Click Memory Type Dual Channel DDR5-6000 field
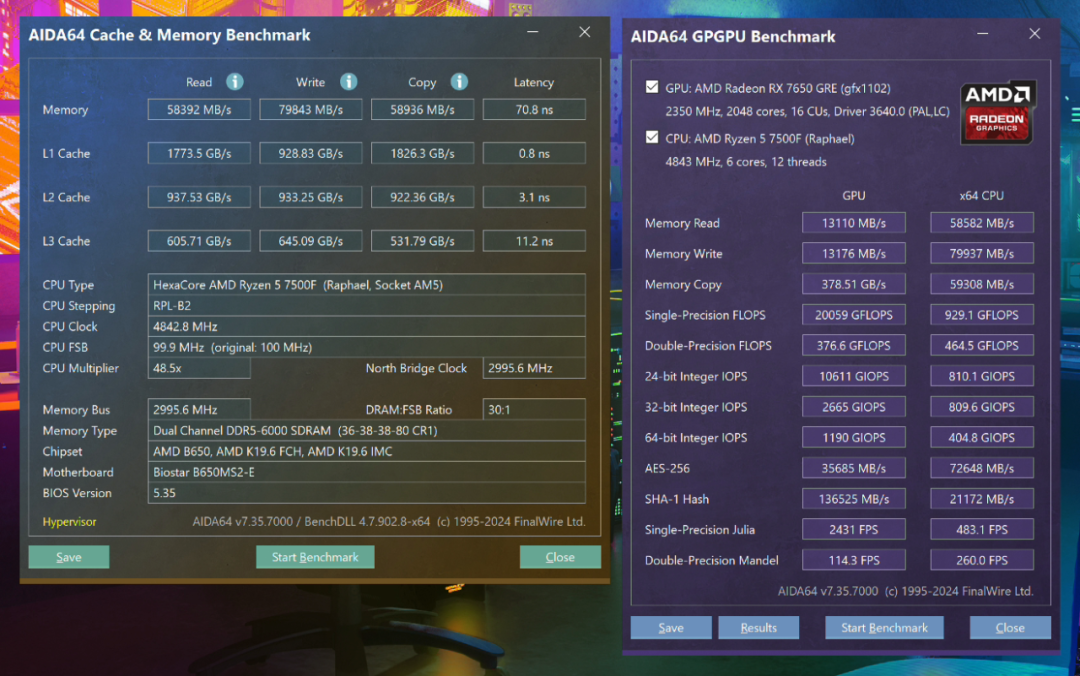Viewport: 1080px width, 676px height. [366, 431]
